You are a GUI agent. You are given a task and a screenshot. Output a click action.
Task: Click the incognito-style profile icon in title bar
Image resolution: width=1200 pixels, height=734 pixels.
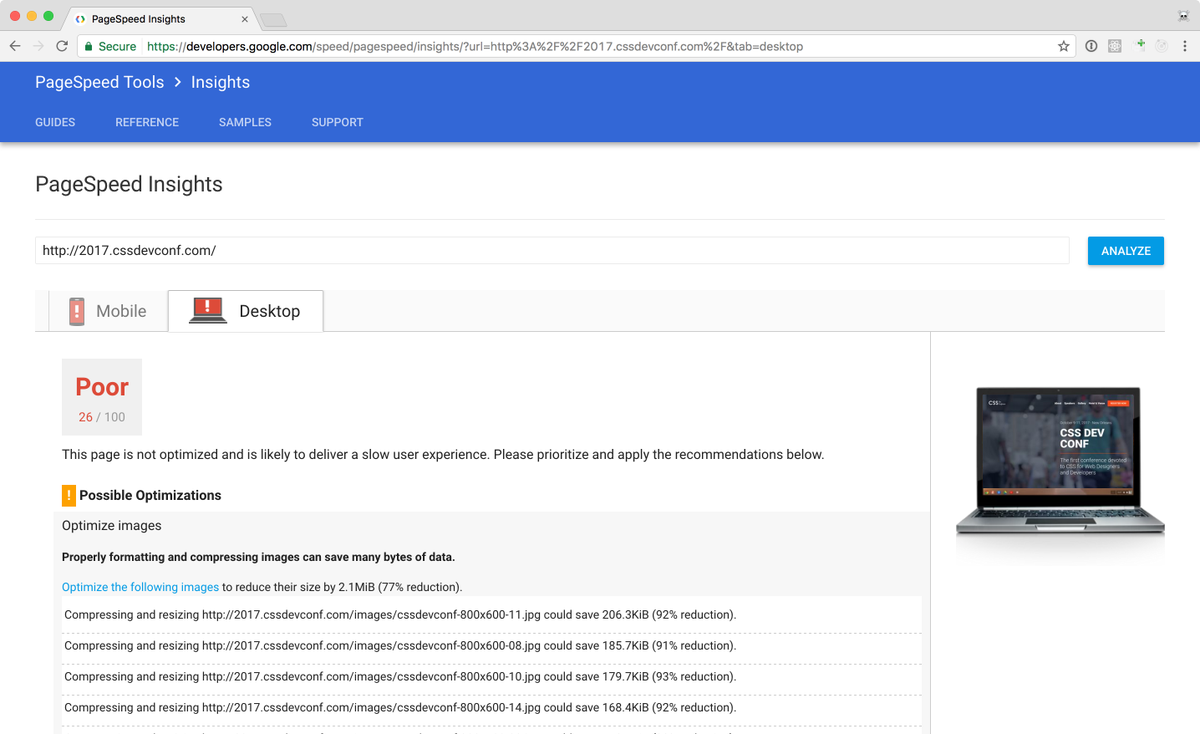tap(1183, 15)
